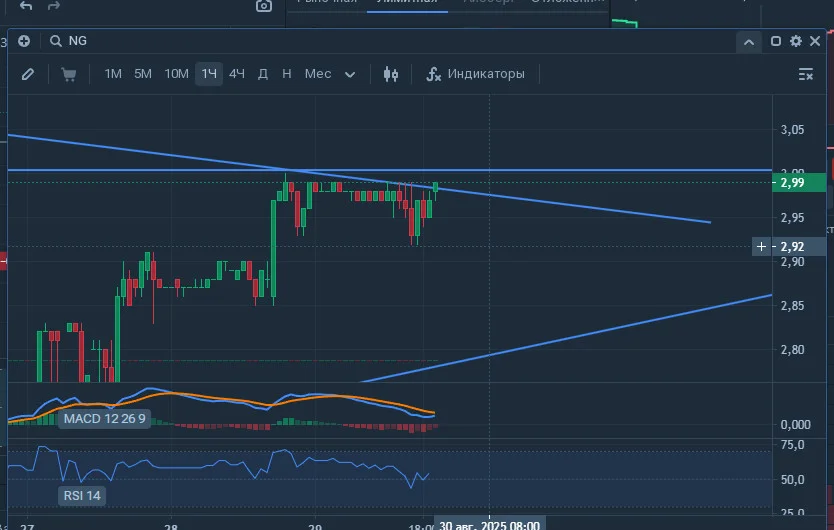Click the MACD 12 26 9 label
Screen dimensions: 834x530
[104, 419]
